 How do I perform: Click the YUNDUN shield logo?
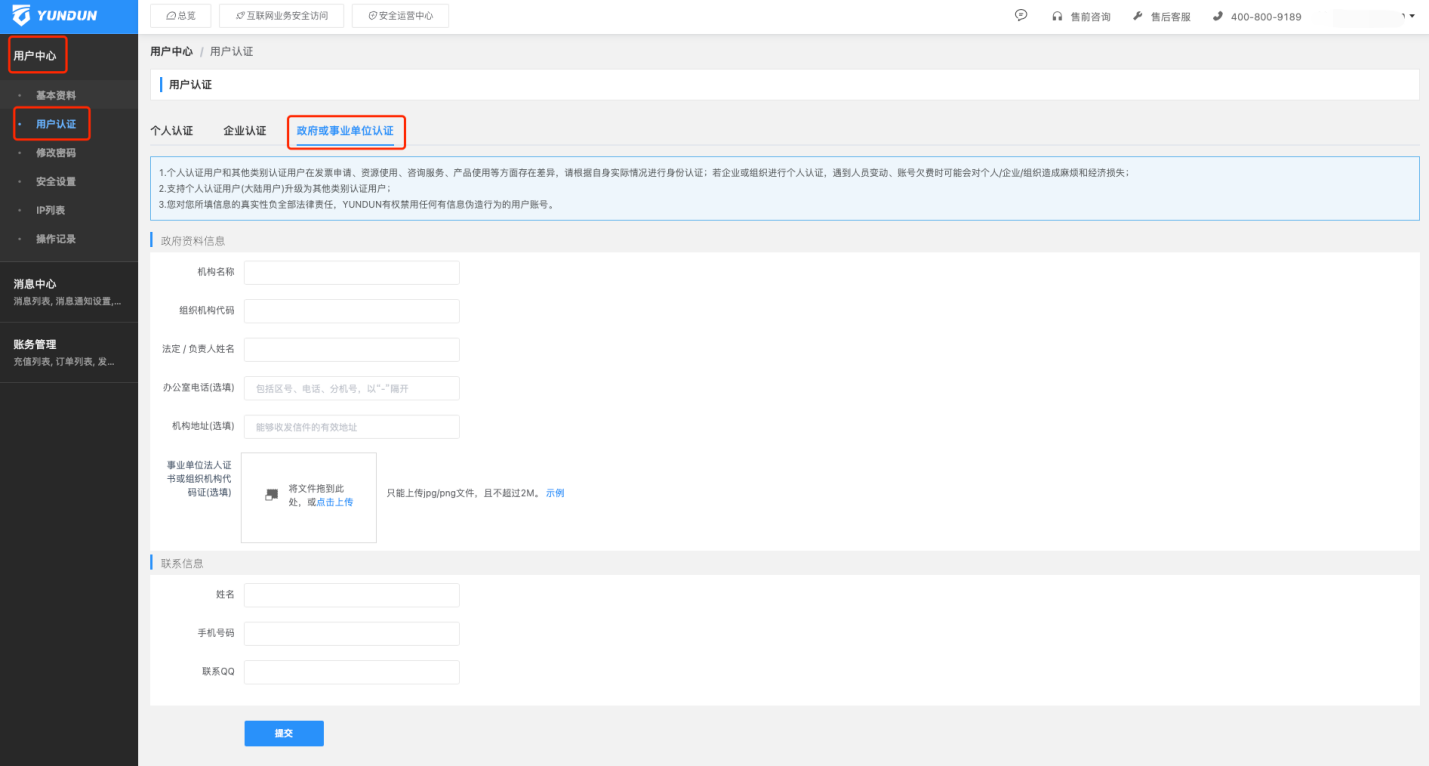pyautogui.click(x=21, y=15)
